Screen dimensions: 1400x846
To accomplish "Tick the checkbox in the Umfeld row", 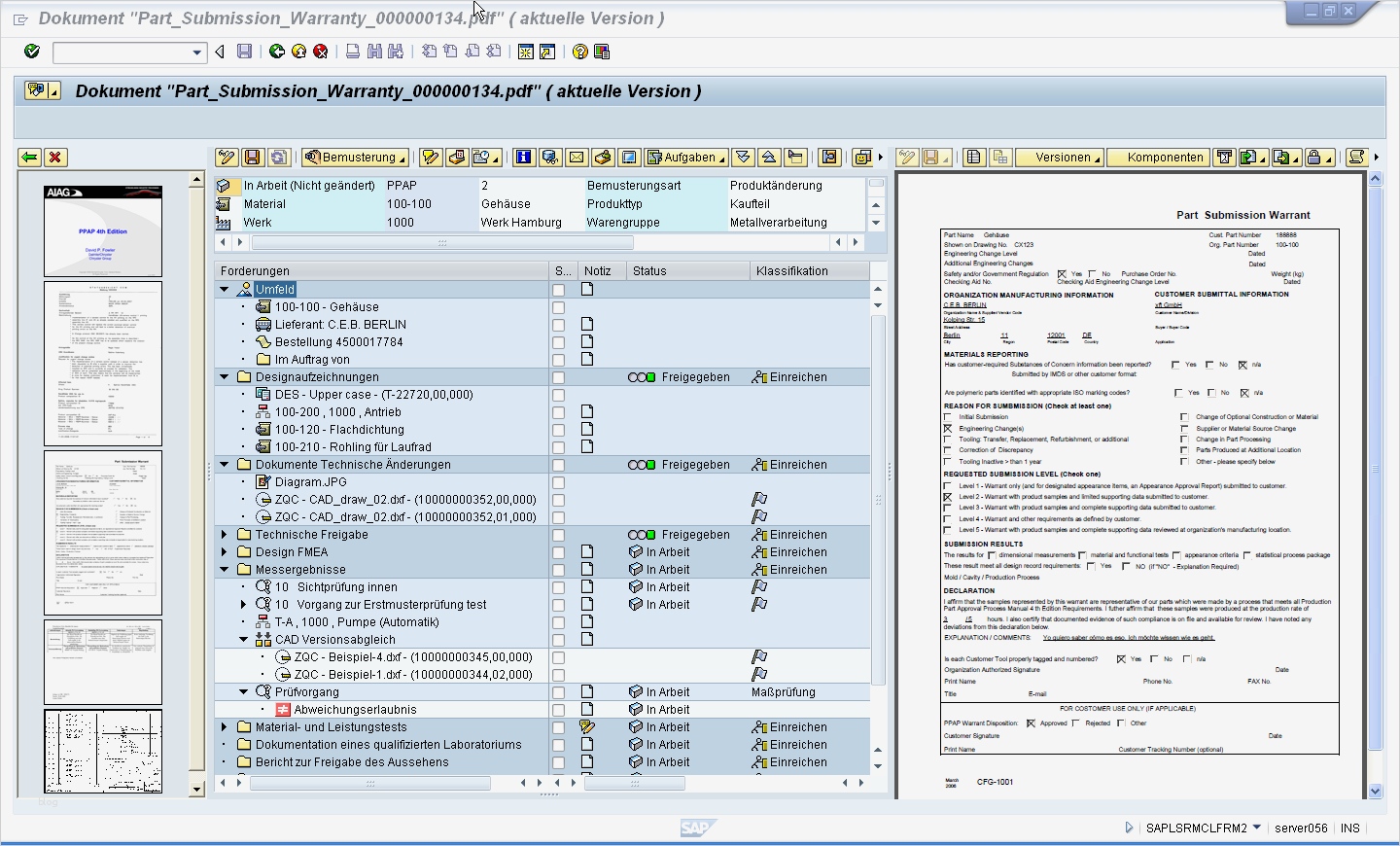I will click(x=558, y=290).
